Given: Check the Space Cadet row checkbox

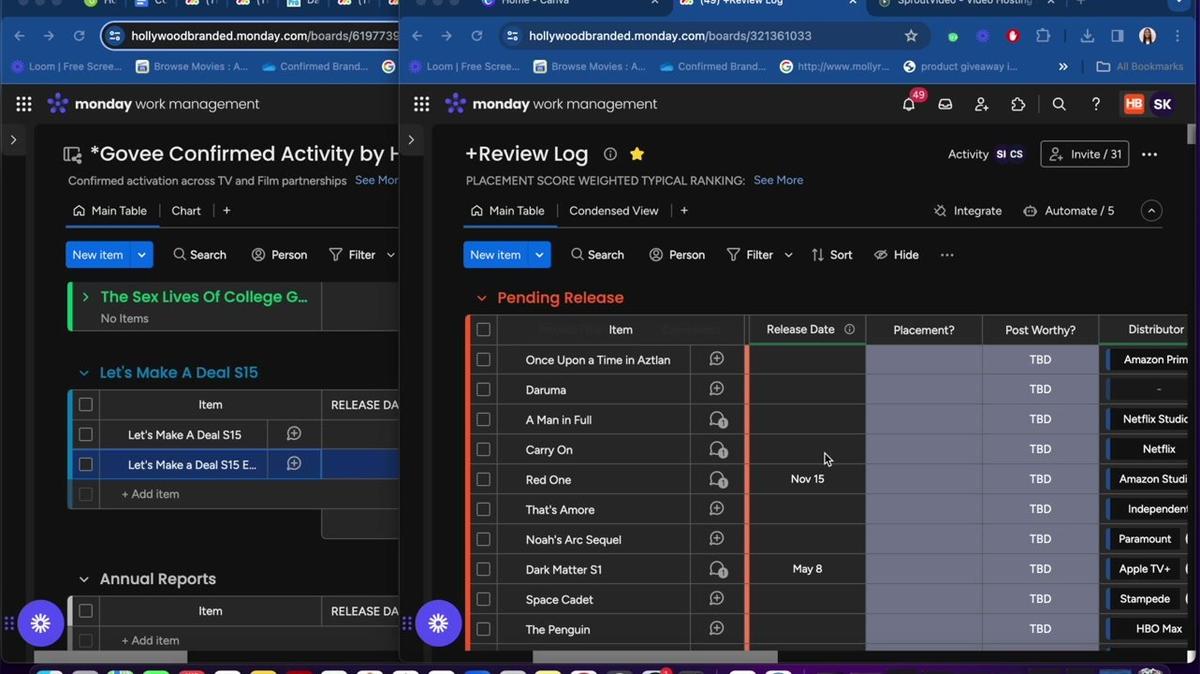Looking at the screenshot, I should pyautogui.click(x=483, y=599).
